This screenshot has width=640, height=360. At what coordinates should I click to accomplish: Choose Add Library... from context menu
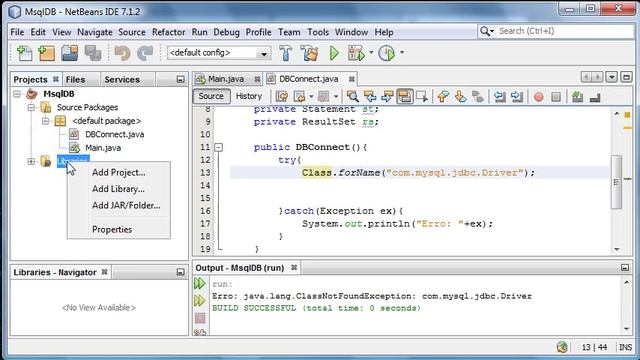click(x=119, y=189)
